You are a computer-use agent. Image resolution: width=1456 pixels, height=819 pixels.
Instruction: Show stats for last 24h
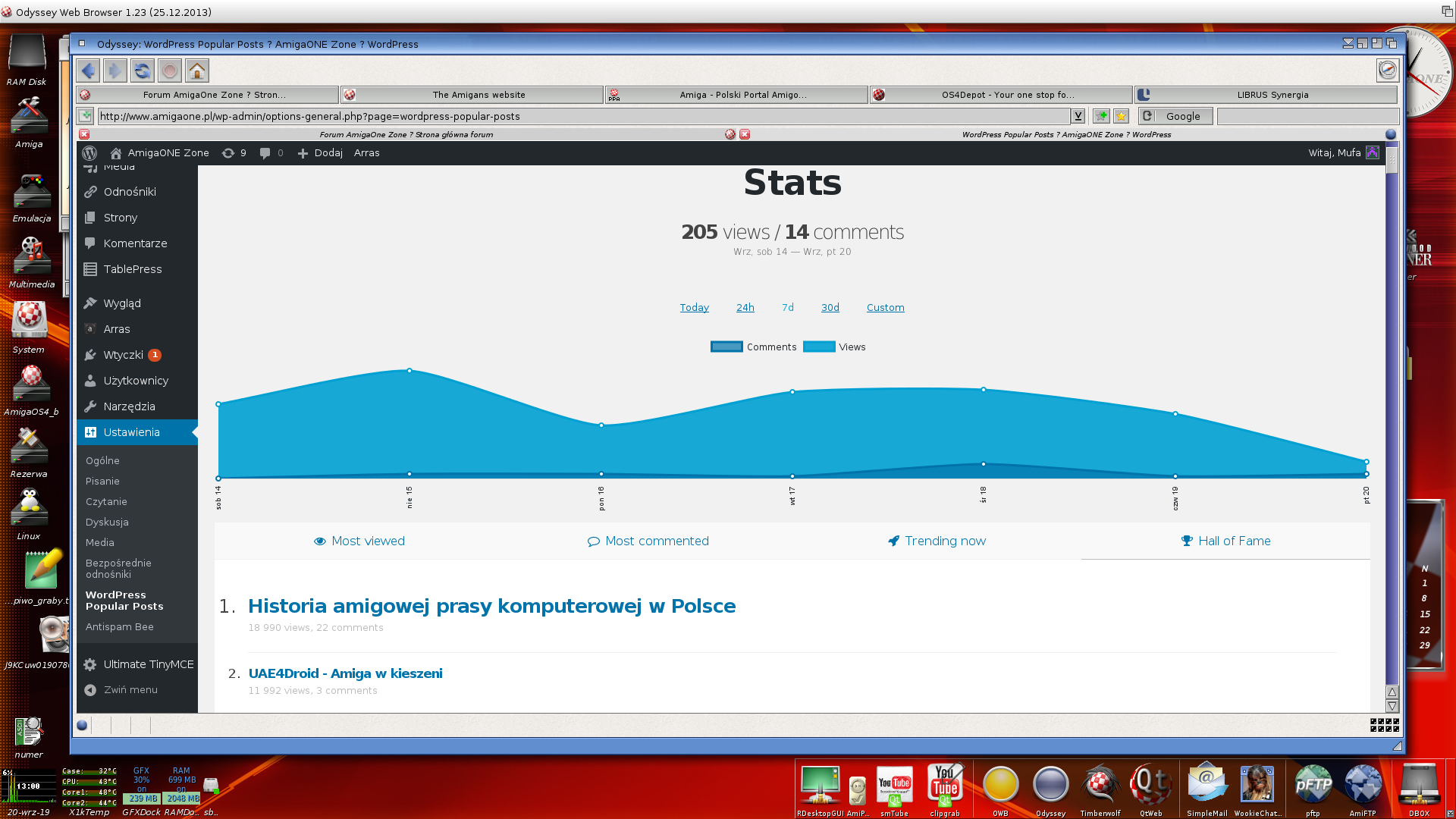coord(745,308)
